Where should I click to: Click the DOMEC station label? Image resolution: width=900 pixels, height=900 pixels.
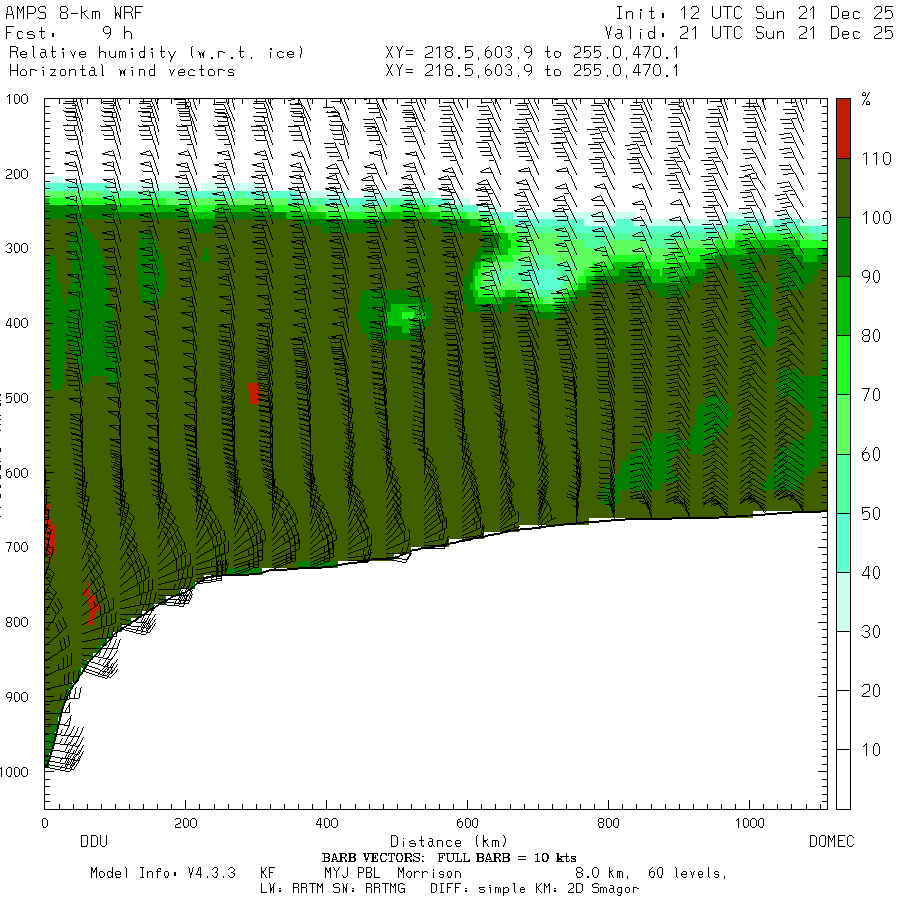click(x=832, y=841)
